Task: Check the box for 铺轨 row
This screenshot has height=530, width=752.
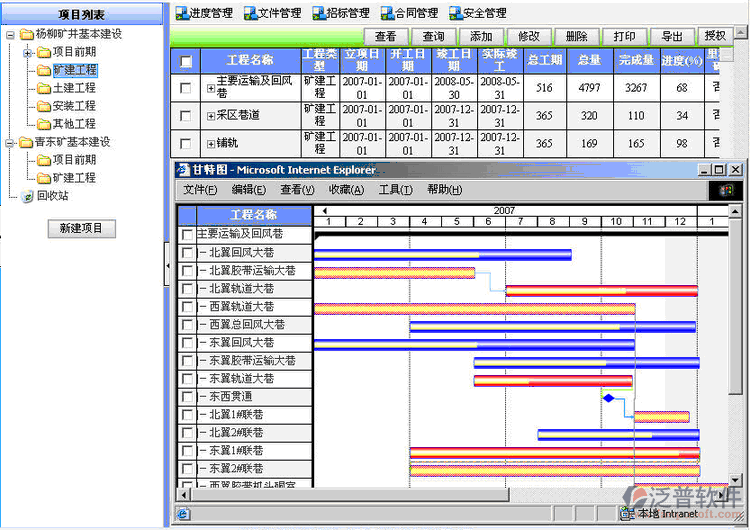Action: coord(185,143)
